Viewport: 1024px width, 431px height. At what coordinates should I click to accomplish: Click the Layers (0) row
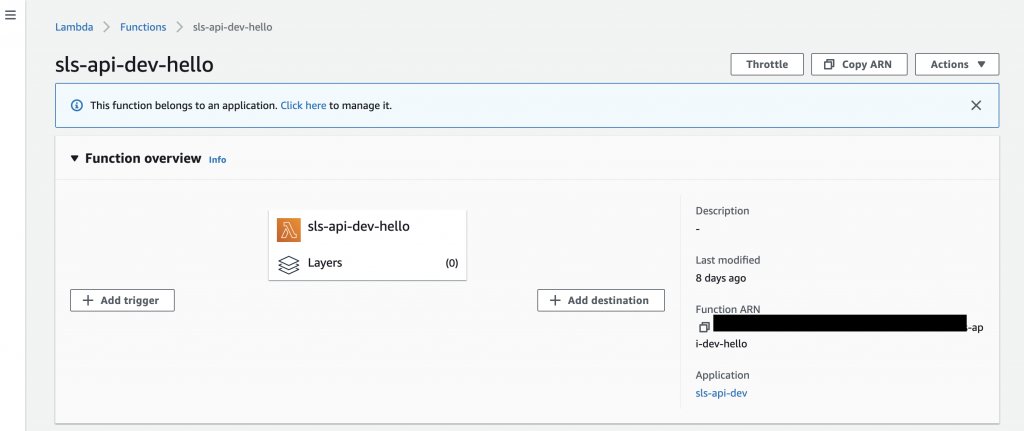(x=367, y=264)
